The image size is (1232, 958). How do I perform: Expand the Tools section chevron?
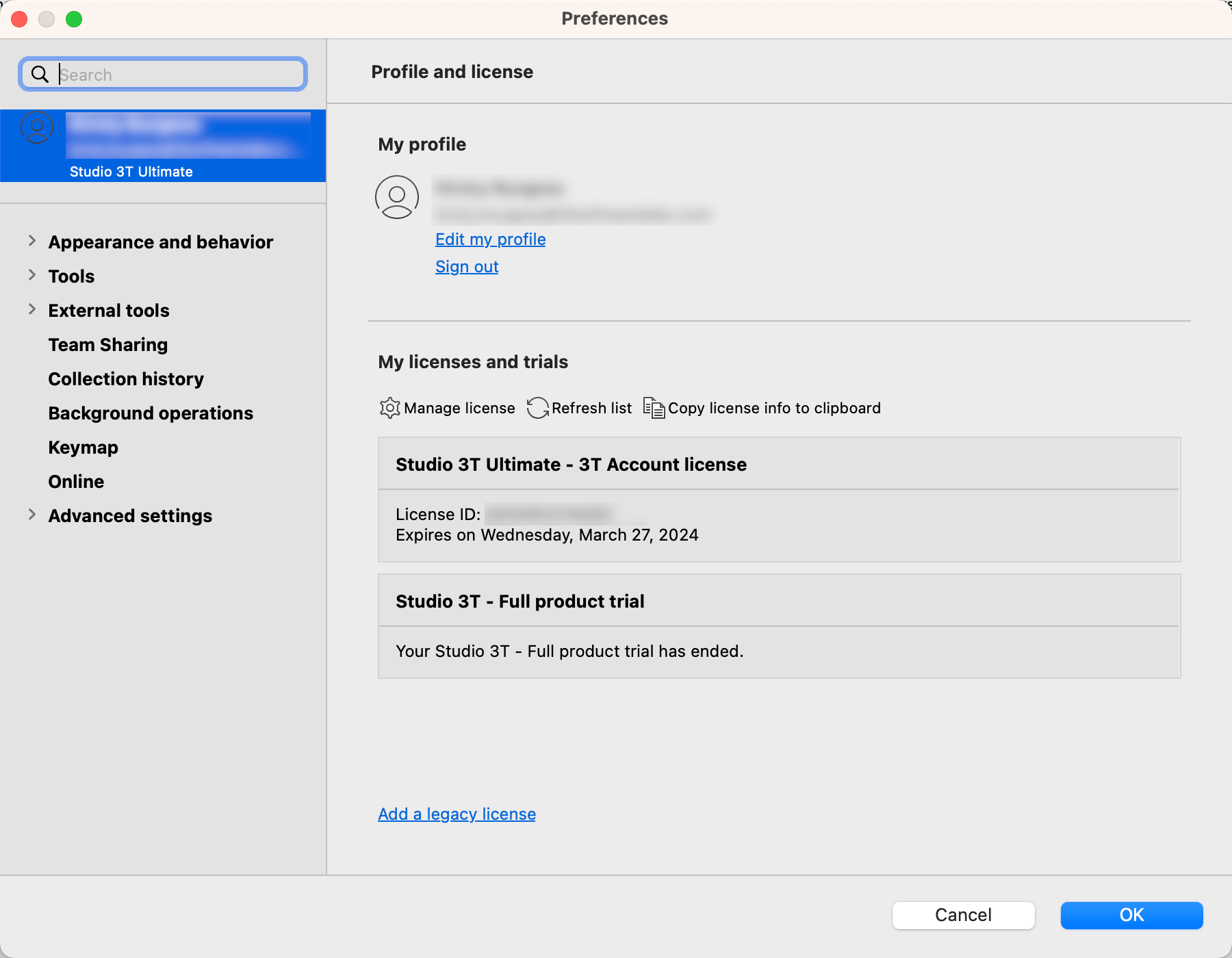click(32, 275)
